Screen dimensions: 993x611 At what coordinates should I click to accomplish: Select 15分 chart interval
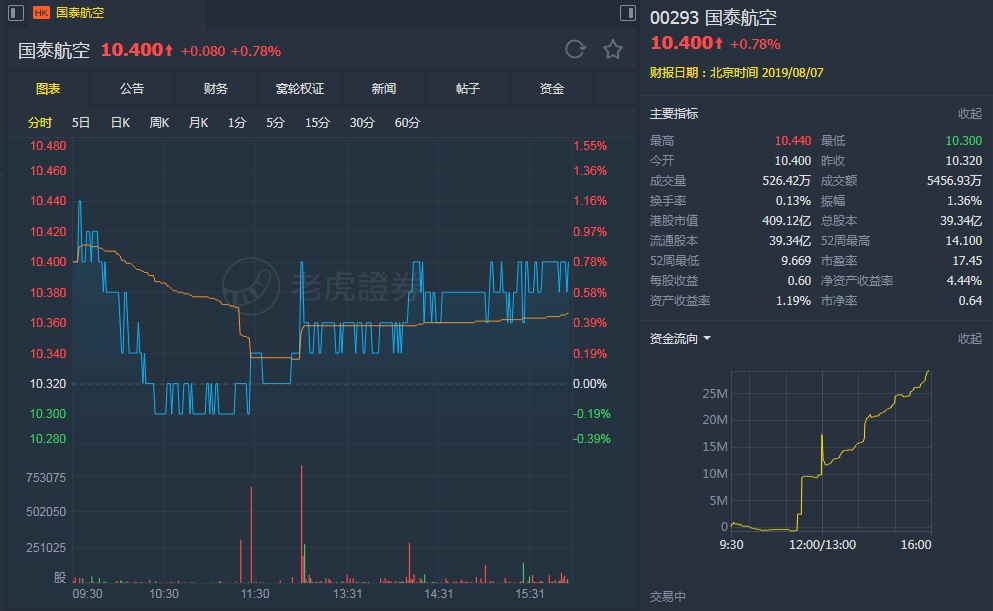pyautogui.click(x=317, y=123)
